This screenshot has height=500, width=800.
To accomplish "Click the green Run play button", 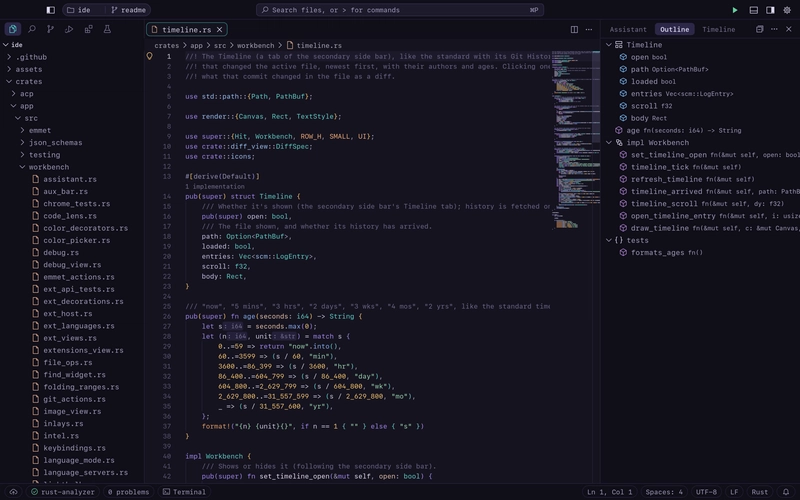I will point(735,10).
